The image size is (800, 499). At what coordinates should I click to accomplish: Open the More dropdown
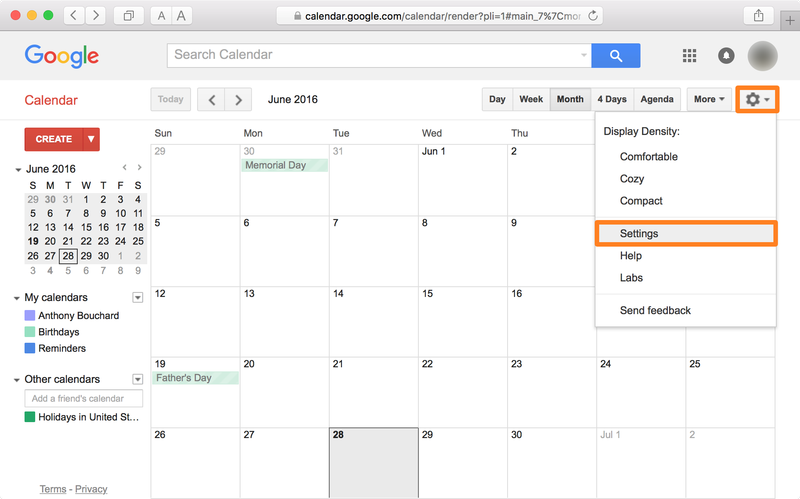709,99
